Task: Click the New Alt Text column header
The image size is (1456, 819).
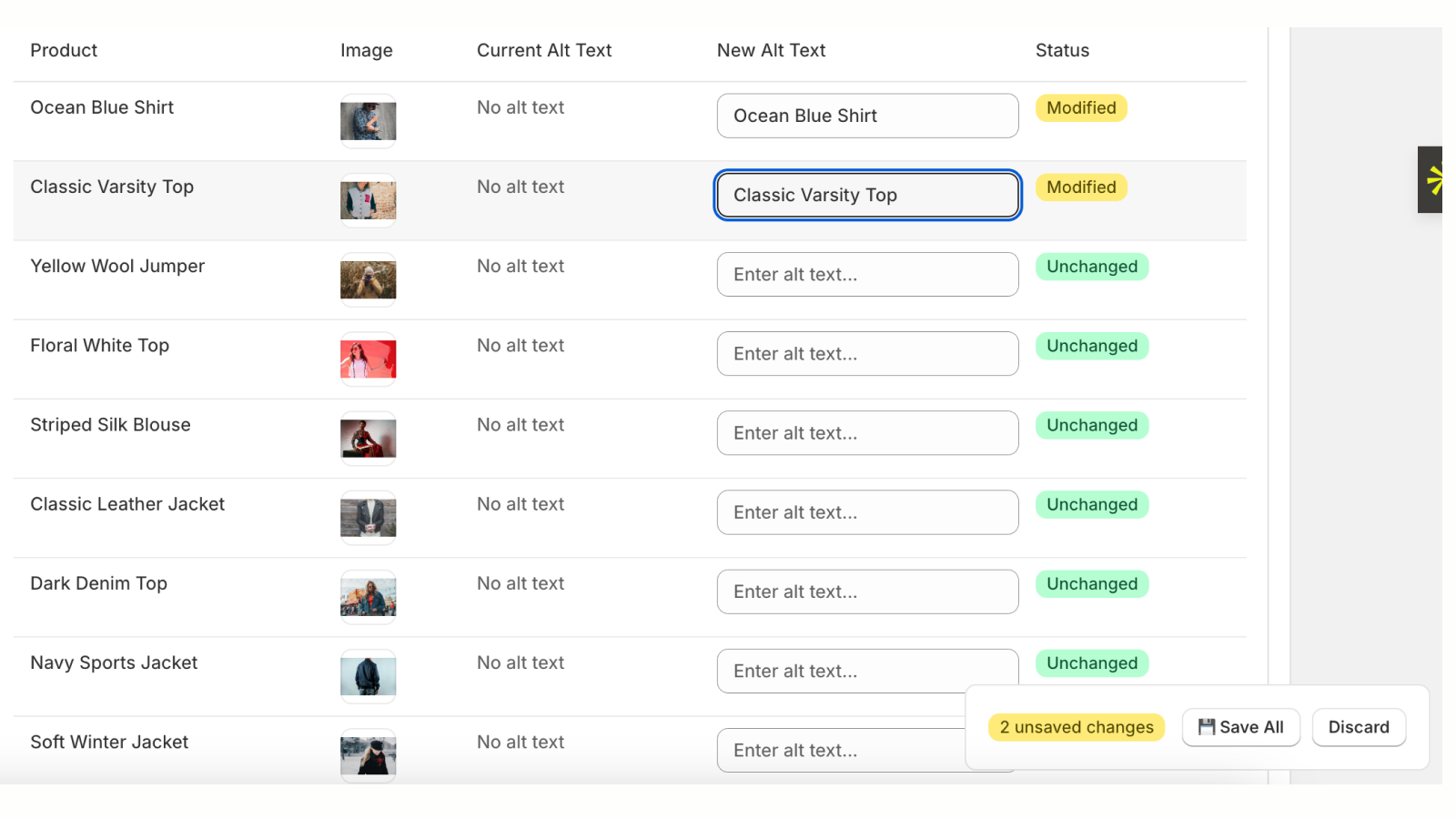Action: [771, 51]
